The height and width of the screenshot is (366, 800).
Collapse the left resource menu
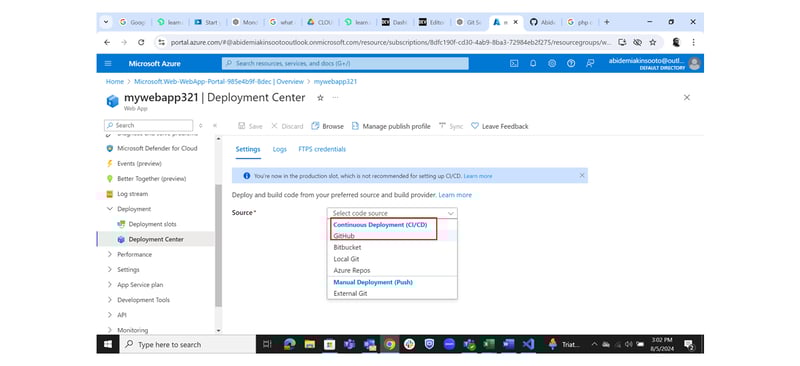[215, 125]
